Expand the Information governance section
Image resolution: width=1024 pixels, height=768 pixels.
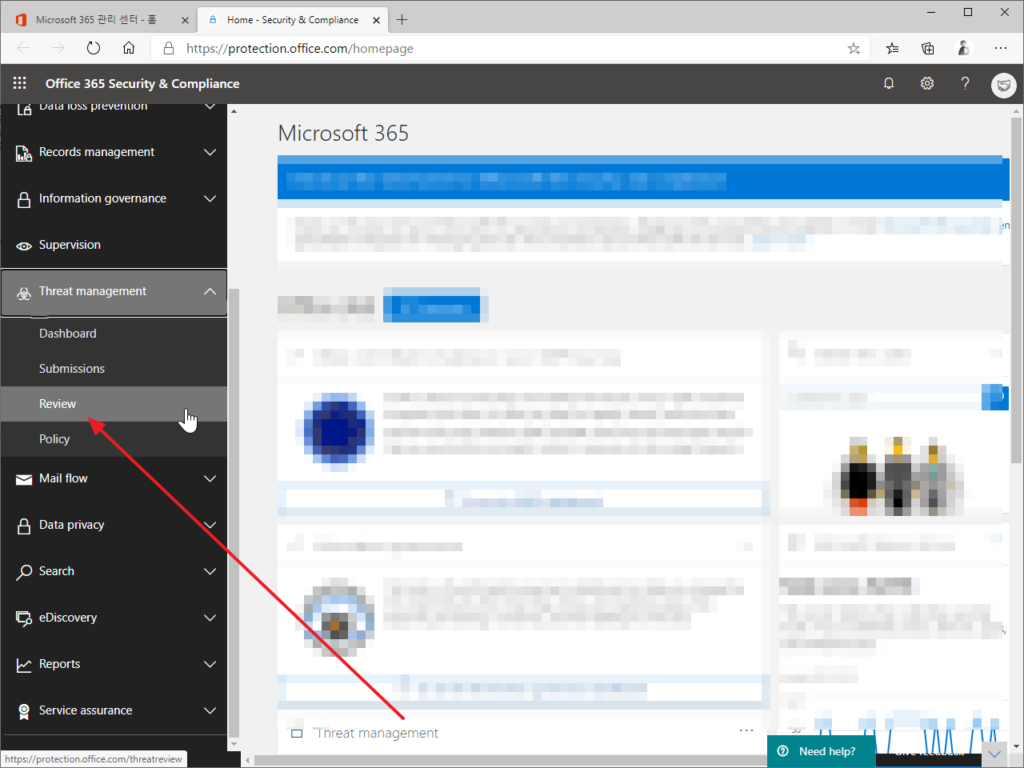[x=210, y=198]
